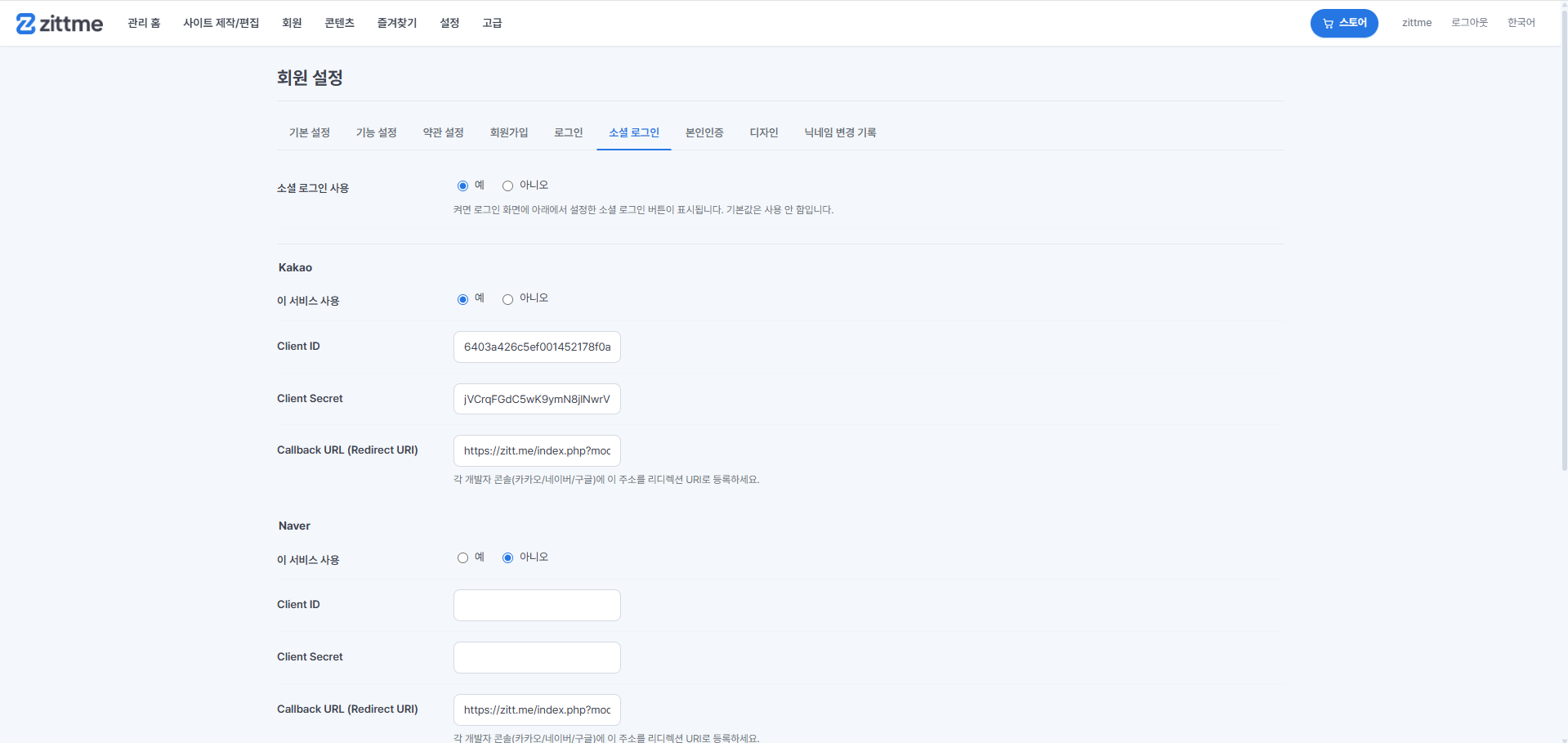The width and height of the screenshot is (1568, 743).
Task: Click the 로그아웃 link
Action: pos(1469,23)
